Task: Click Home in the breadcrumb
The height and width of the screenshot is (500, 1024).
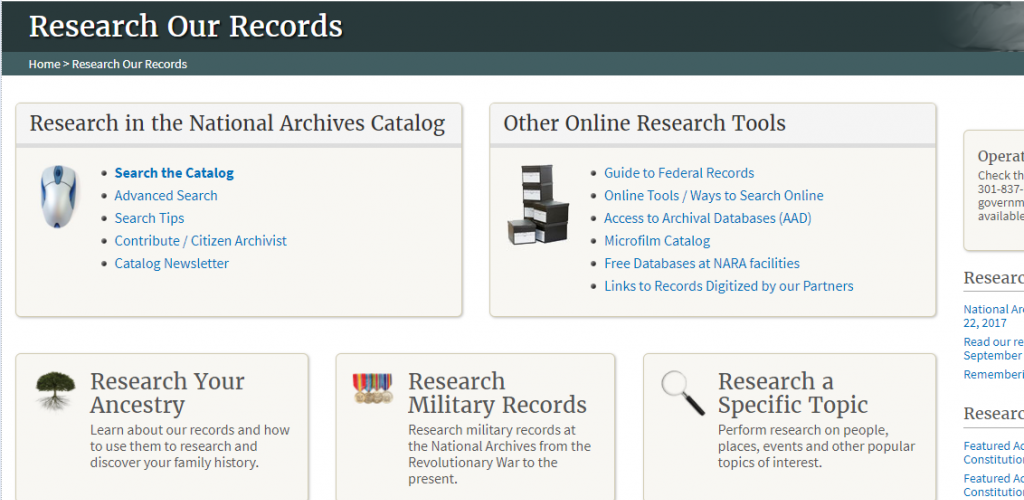Action: (x=44, y=64)
